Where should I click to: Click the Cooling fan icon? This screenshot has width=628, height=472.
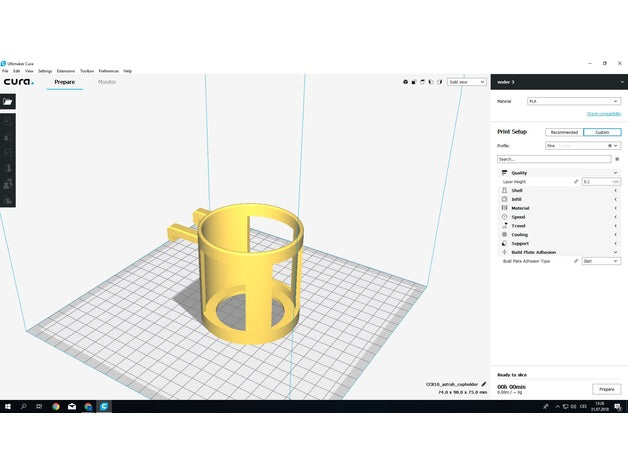coord(504,234)
